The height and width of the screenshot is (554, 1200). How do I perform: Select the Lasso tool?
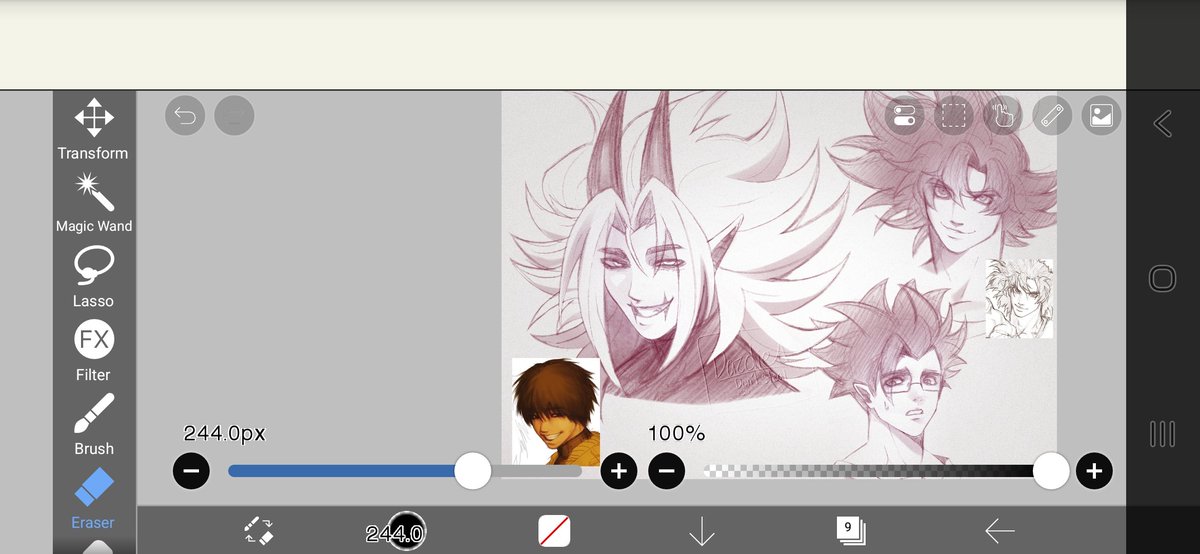point(93,277)
